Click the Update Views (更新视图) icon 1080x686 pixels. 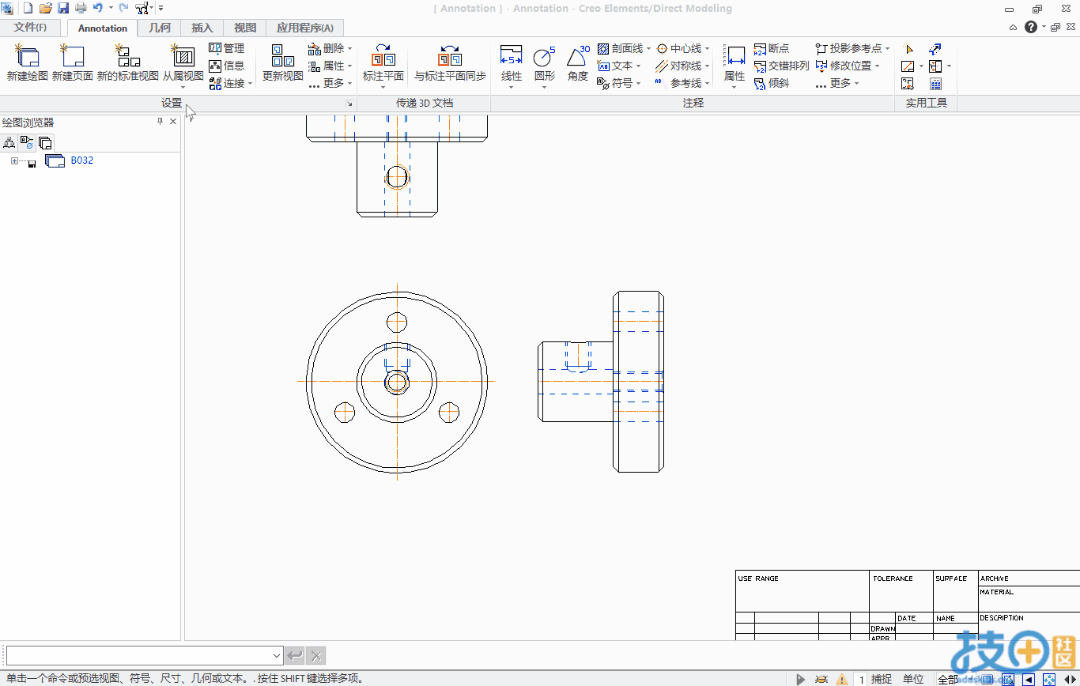(x=282, y=56)
